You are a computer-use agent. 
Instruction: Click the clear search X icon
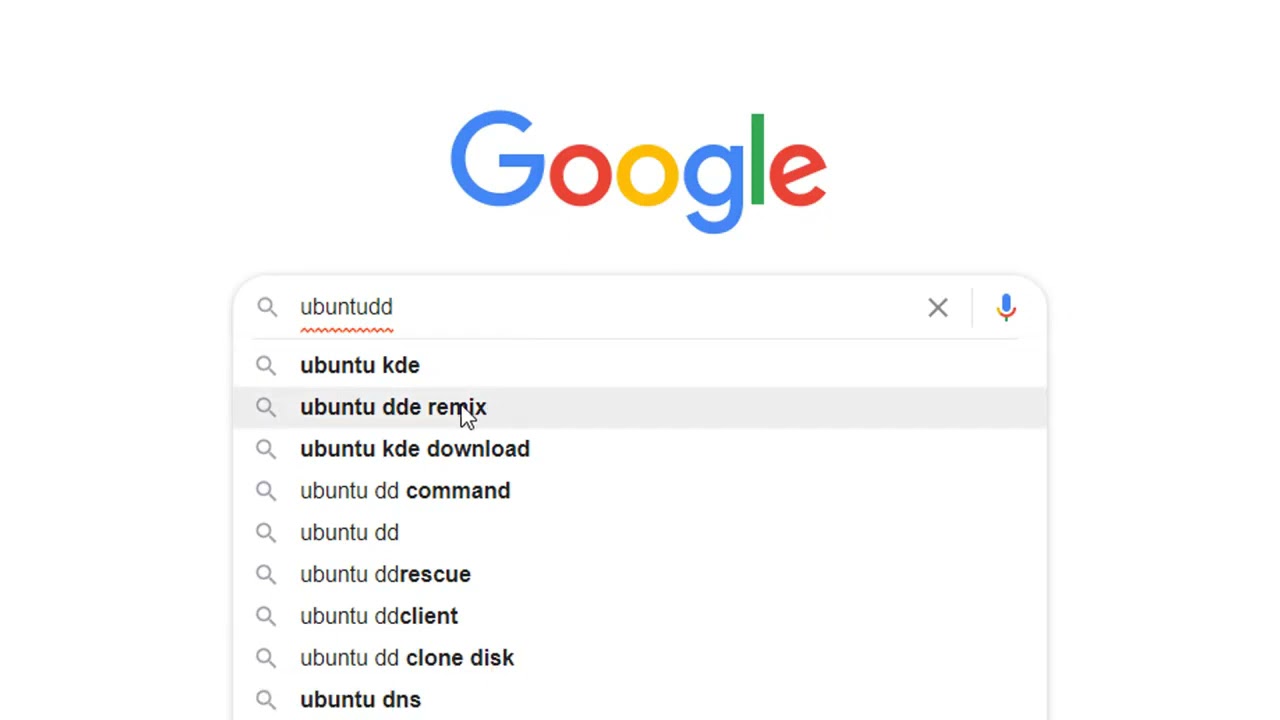point(937,307)
